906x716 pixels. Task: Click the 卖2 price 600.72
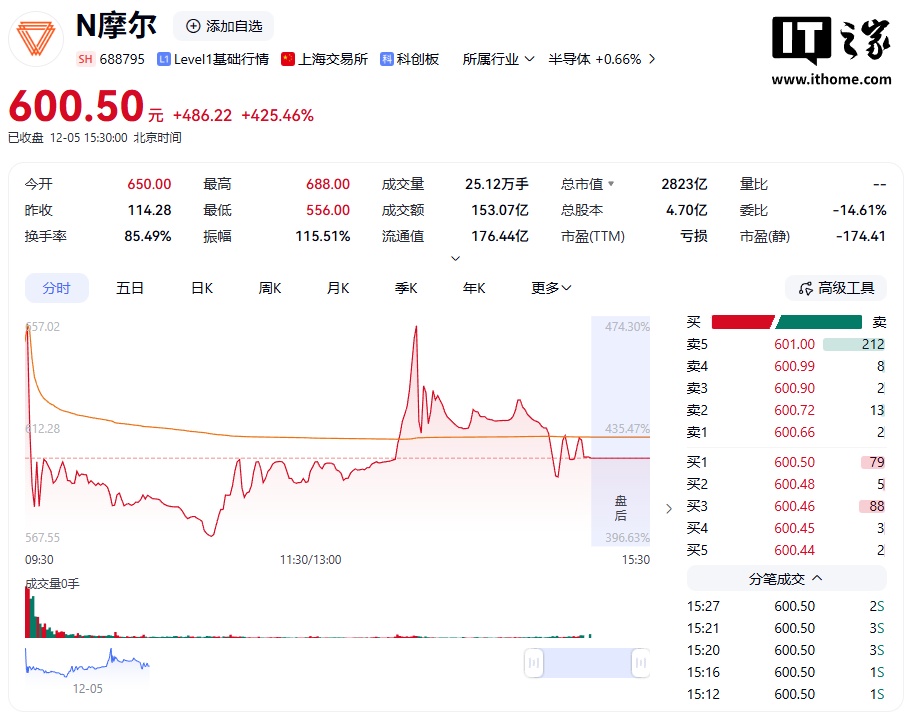pyautogui.click(x=794, y=410)
